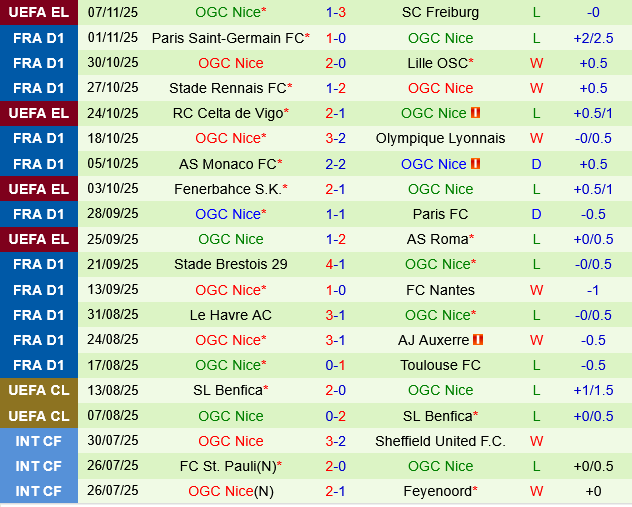
Task: Click the red card icon beside AJ Auxerre
Action: pos(478,340)
